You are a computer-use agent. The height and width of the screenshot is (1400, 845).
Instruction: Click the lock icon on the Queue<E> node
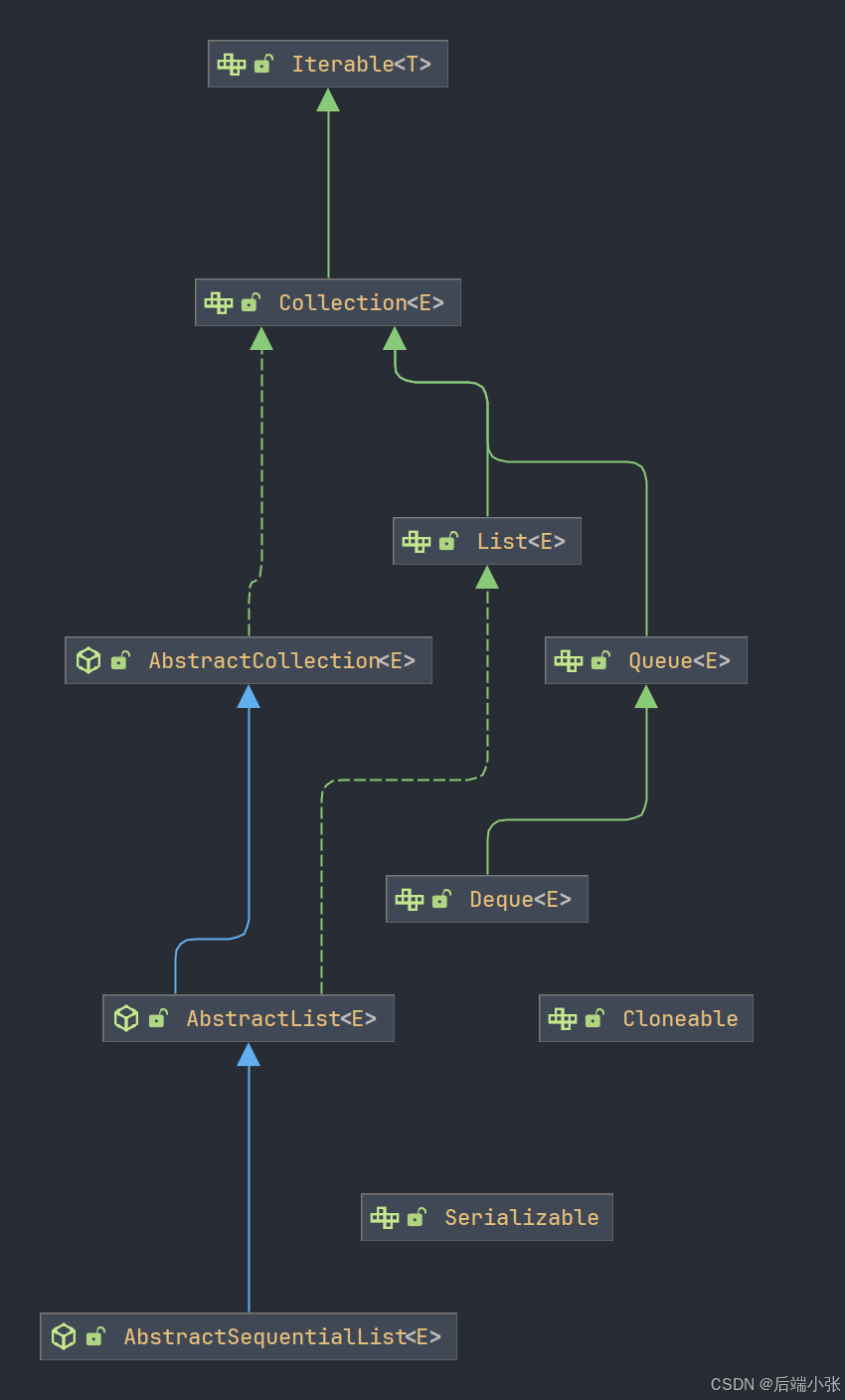[600, 660]
